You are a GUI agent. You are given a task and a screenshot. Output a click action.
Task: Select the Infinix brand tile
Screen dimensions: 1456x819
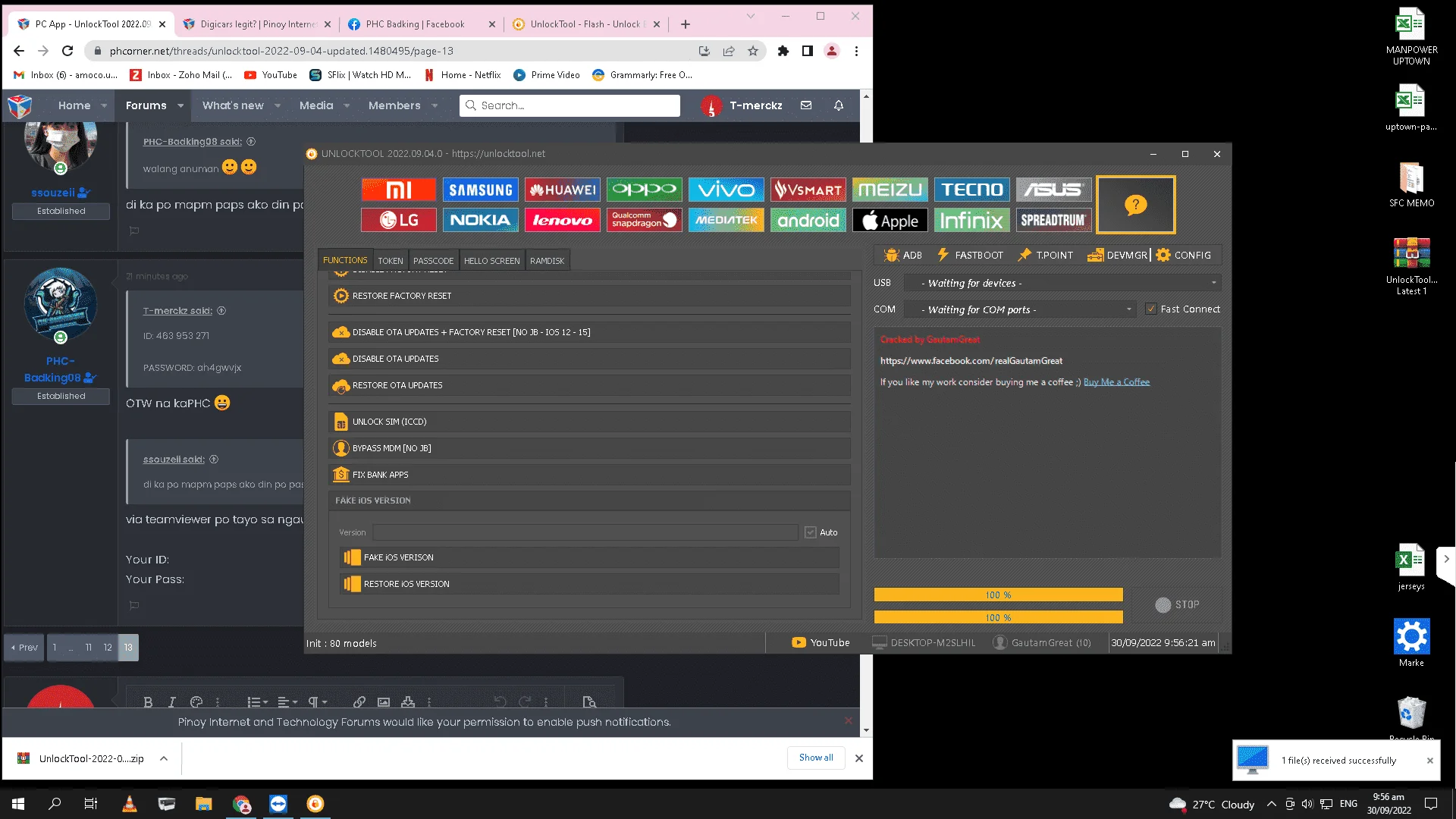pos(972,220)
